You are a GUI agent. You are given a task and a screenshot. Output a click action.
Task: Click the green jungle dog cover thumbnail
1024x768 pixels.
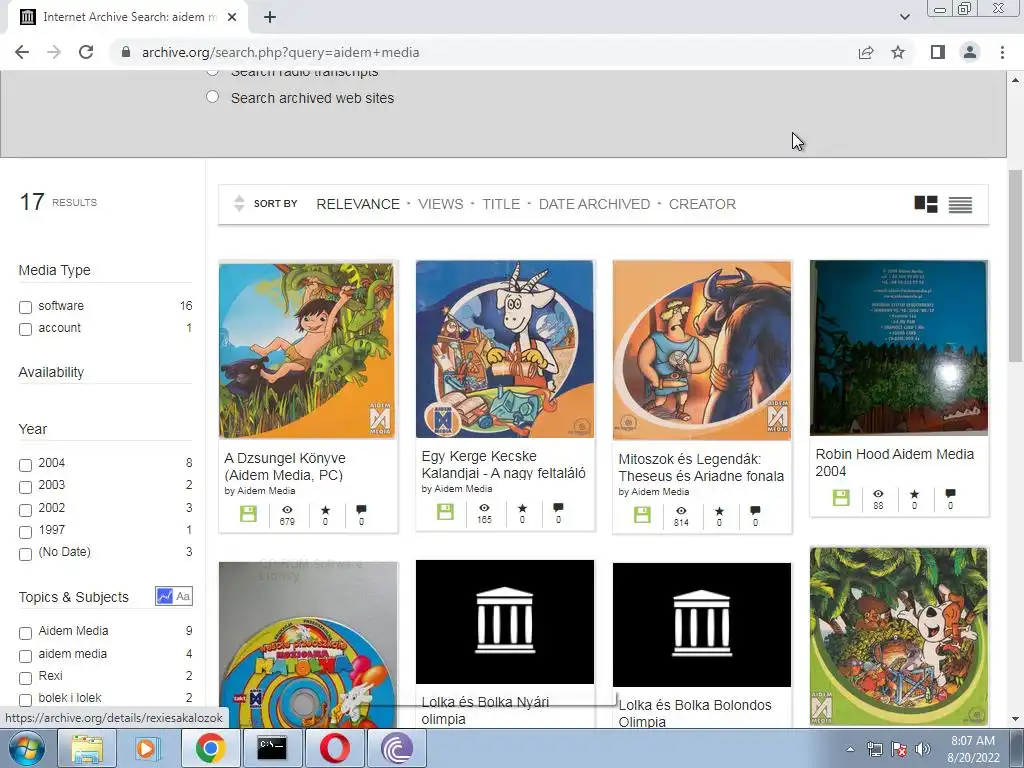click(899, 636)
